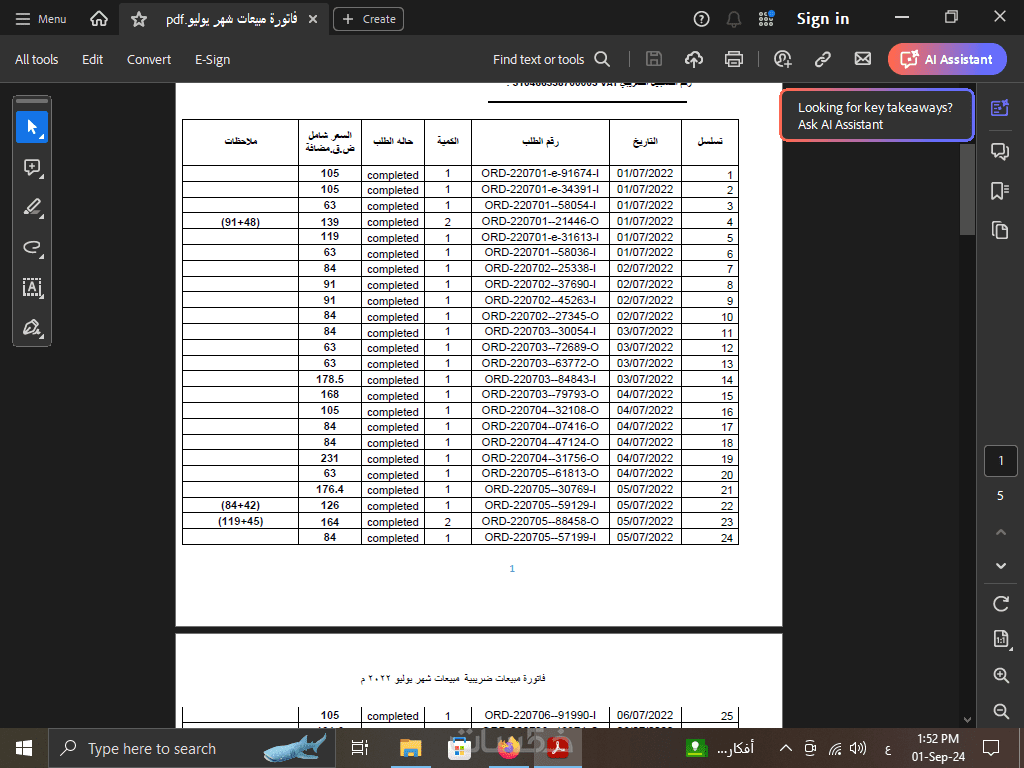The image size is (1024, 768).
Task: Star the current document tab
Action: coord(138,20)
